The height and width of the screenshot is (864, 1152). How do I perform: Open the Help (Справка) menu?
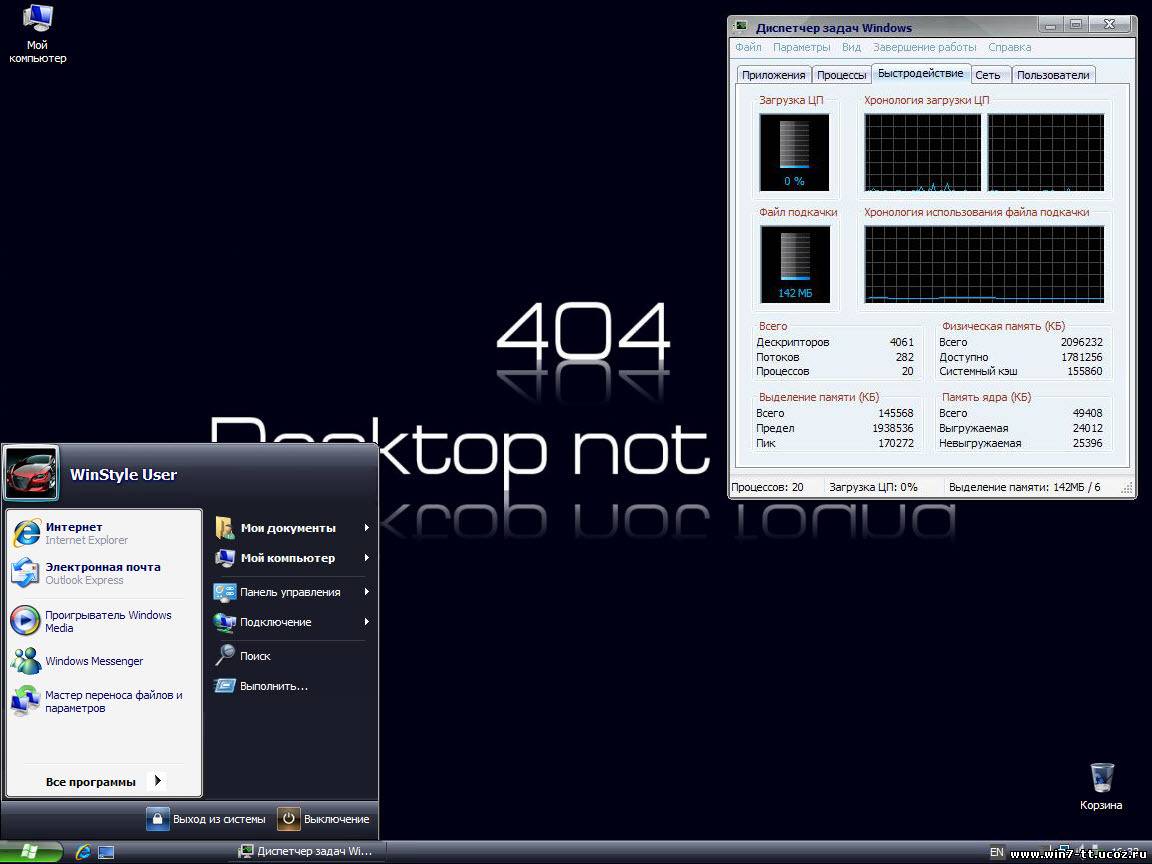tap(1009, 47)
